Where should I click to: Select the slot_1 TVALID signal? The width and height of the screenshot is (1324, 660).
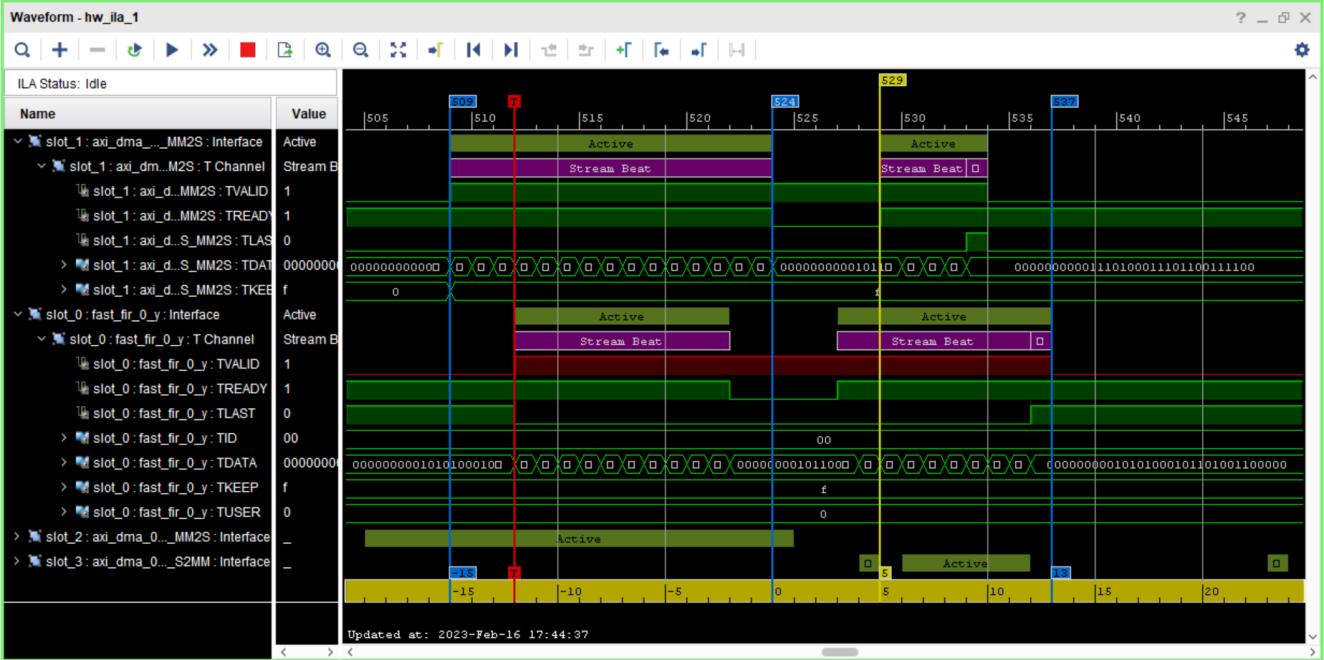172,191
